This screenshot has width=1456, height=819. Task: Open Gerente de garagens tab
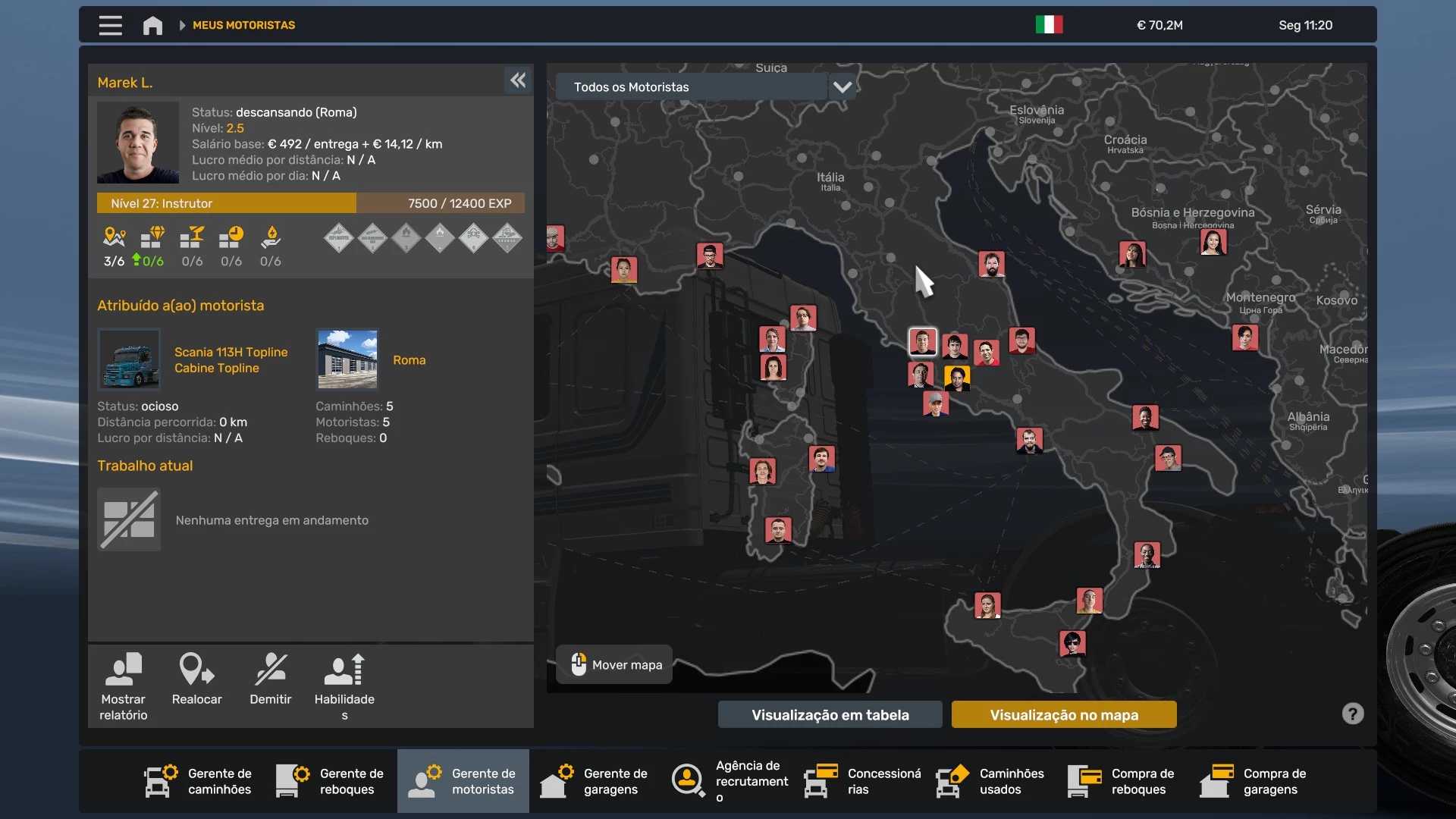pos(595,781)
